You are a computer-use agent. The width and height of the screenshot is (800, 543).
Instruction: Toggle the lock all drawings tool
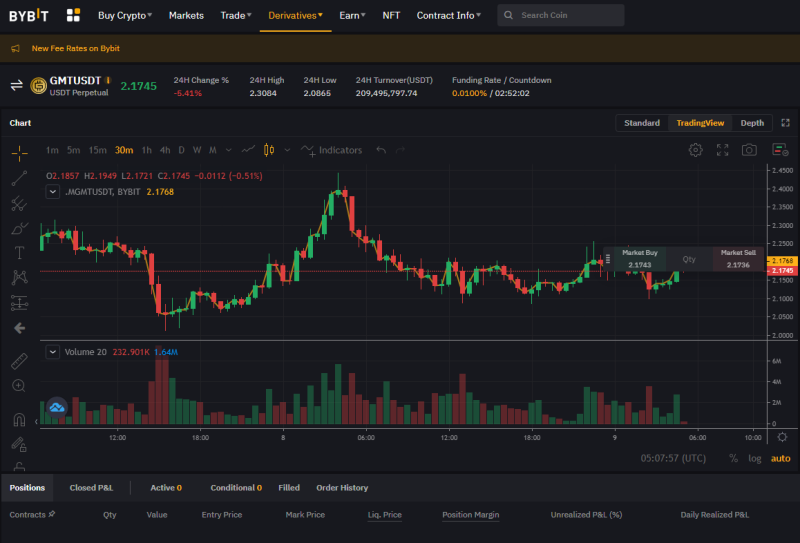[x=19, y=466]
